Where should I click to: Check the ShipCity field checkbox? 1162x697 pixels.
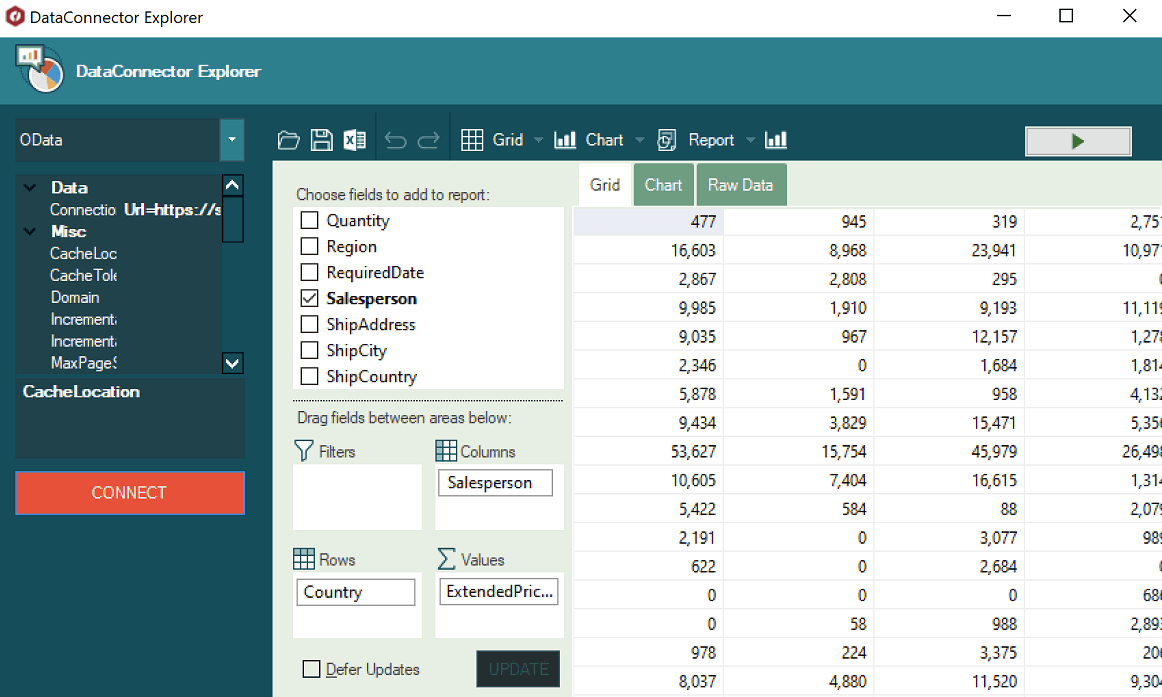coord(310,350)
